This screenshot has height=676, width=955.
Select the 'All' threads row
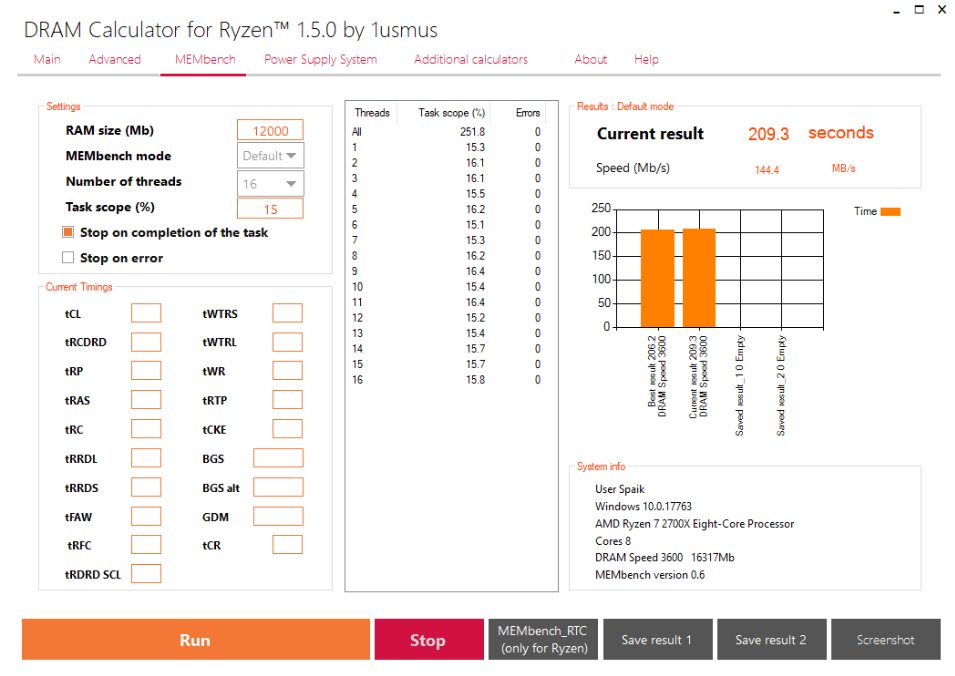[446, 132]
